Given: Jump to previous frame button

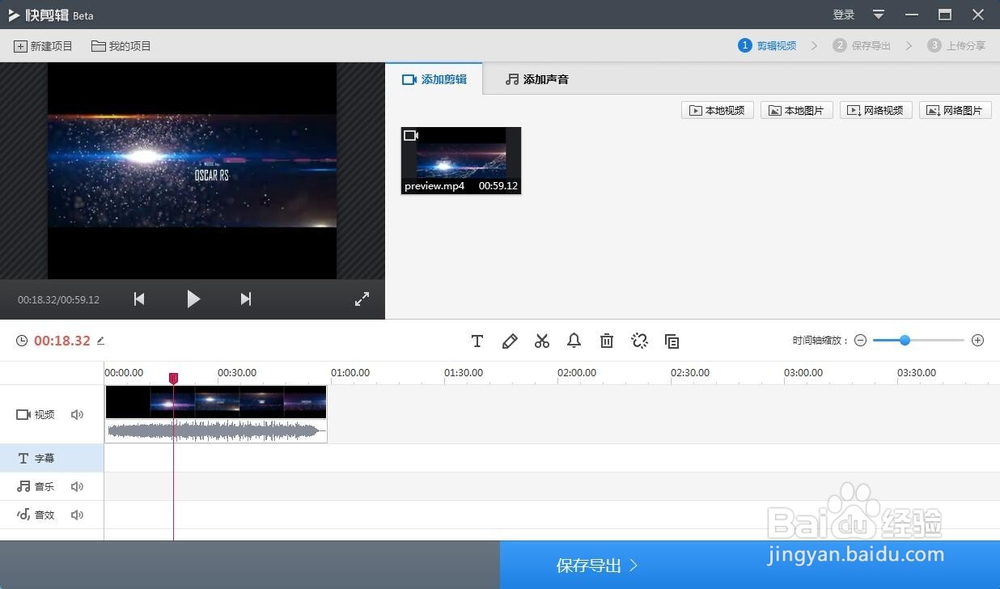Looking at the screenshot, I should (139, 299).
